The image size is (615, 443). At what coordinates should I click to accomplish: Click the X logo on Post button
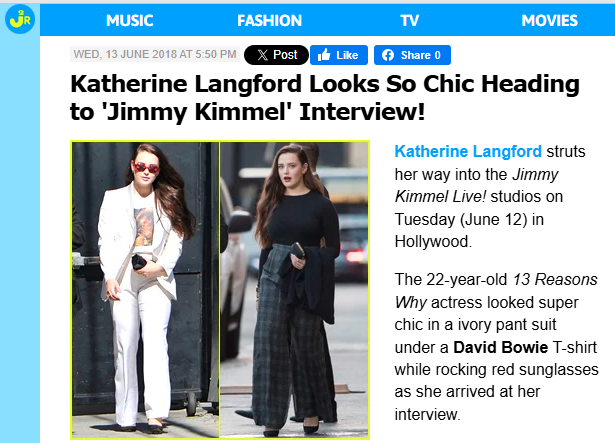tap(262, 55)
